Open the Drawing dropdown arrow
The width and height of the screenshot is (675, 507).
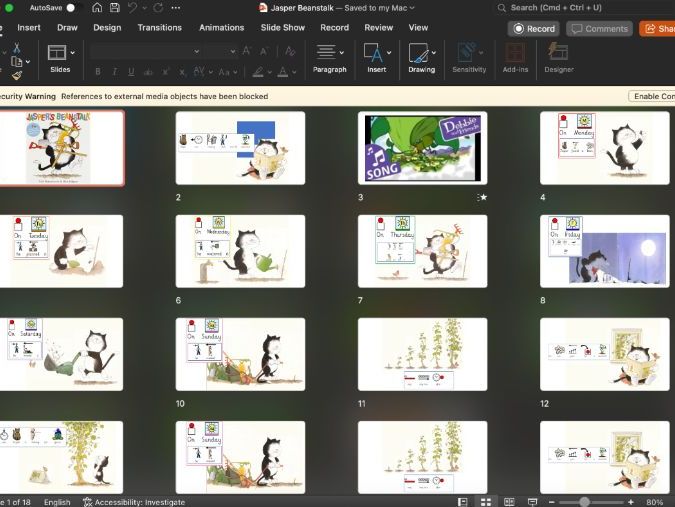click(433, 53)
